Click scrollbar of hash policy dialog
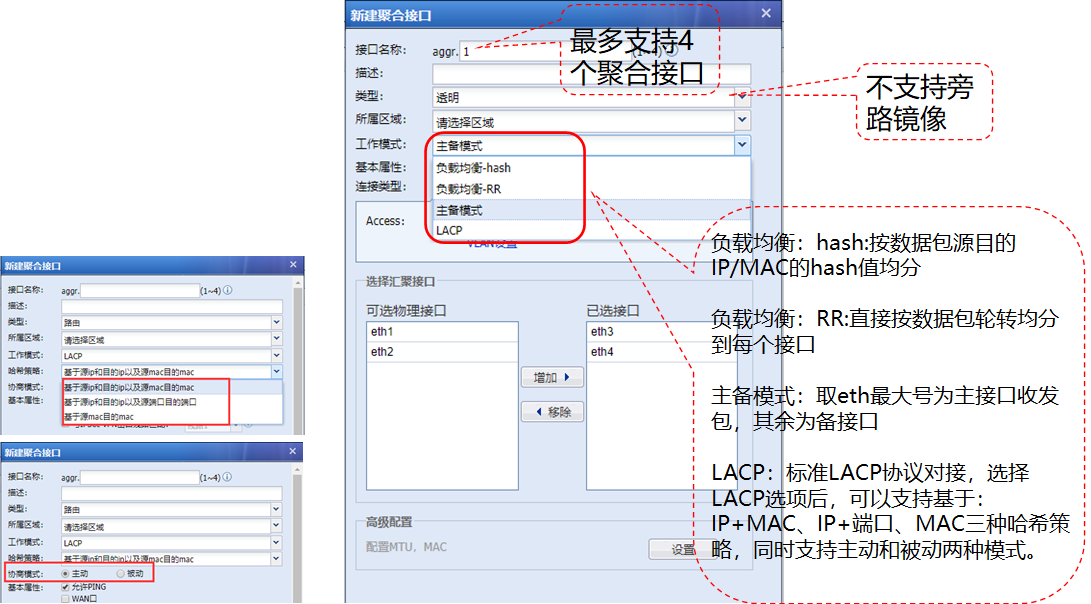Viewport: 1091px width, 604px height. click(x=298, y=355)
